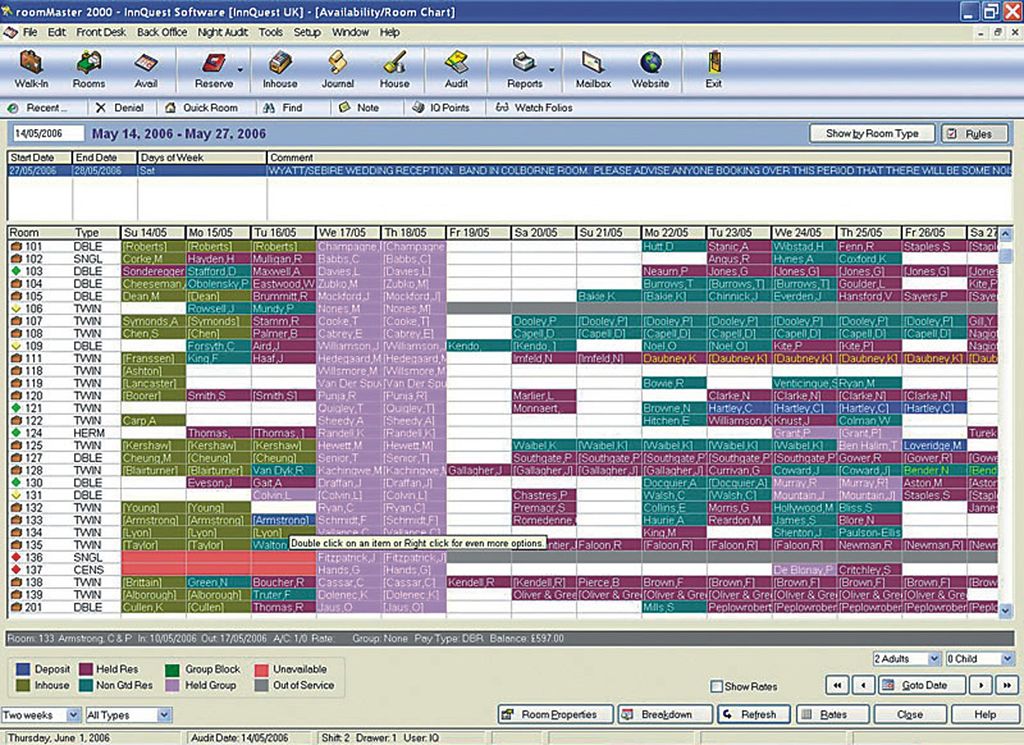Toggle the Rules checkbox button
1024x745 pixels.
[x=976, y=133]
